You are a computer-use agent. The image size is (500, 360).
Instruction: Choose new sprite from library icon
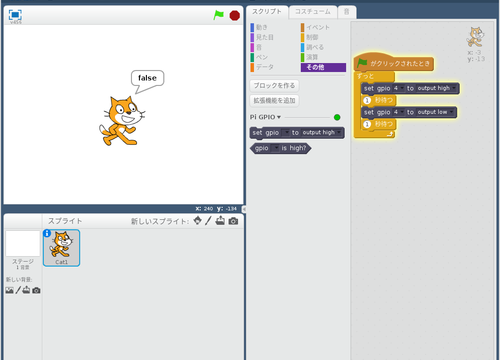pos(198,221)
